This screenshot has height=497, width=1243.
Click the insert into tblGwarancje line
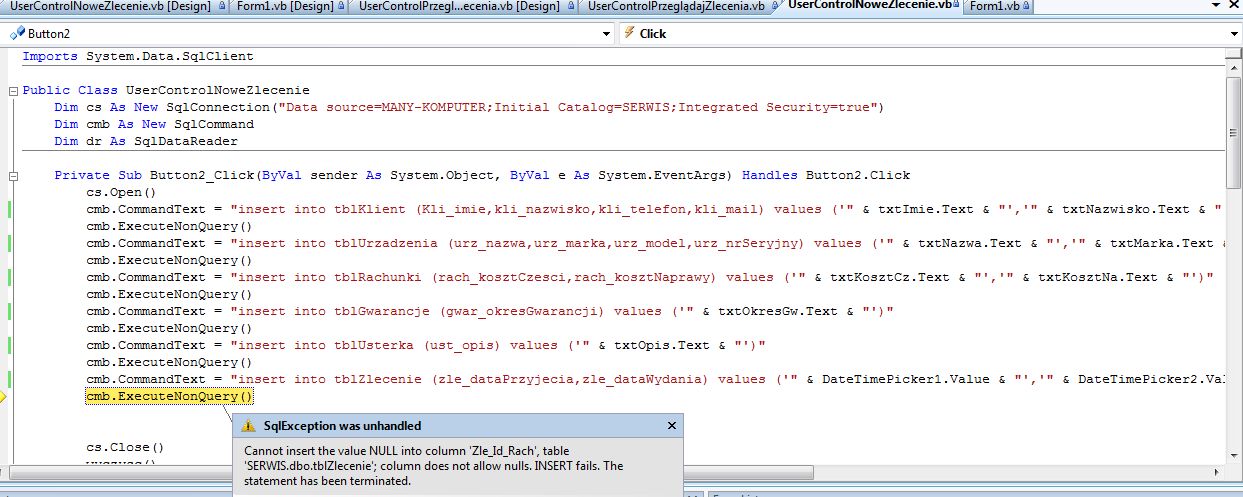pos(489,311)
